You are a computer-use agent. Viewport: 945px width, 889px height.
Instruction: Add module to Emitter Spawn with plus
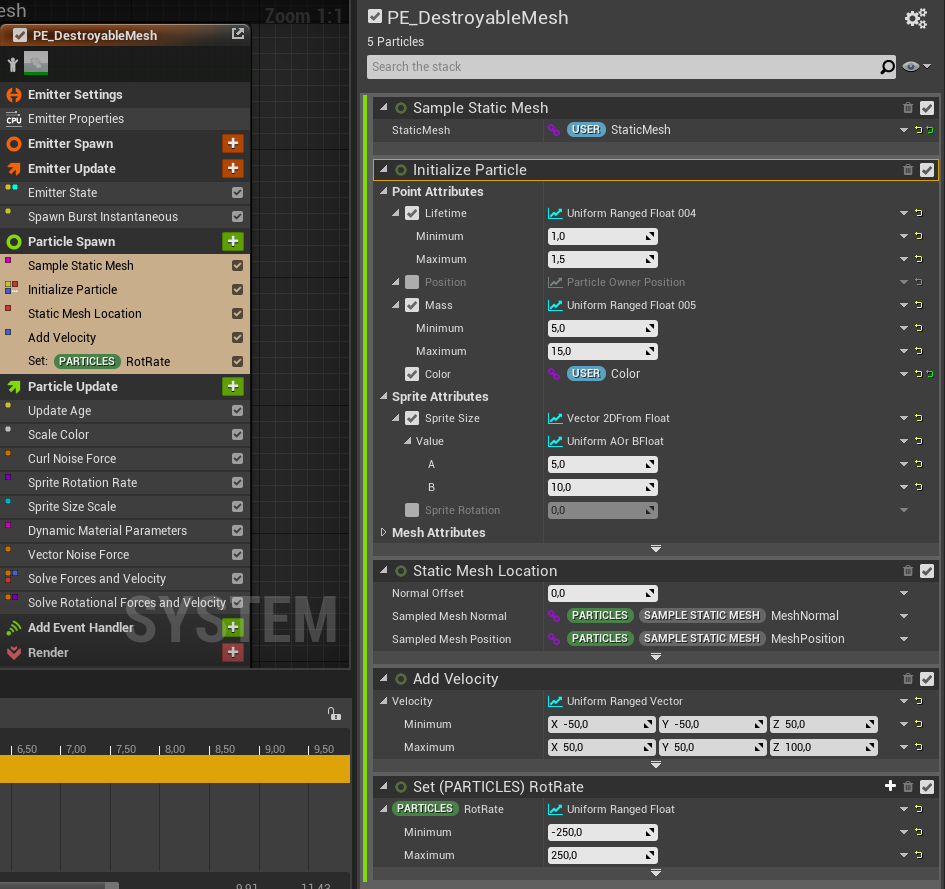tap(232, 144)
